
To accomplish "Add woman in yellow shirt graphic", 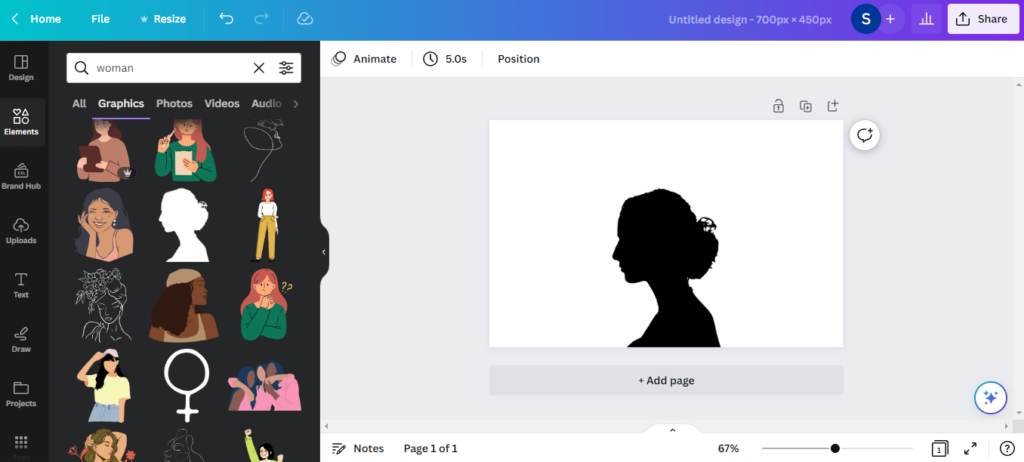I will [x=104, y=385].
